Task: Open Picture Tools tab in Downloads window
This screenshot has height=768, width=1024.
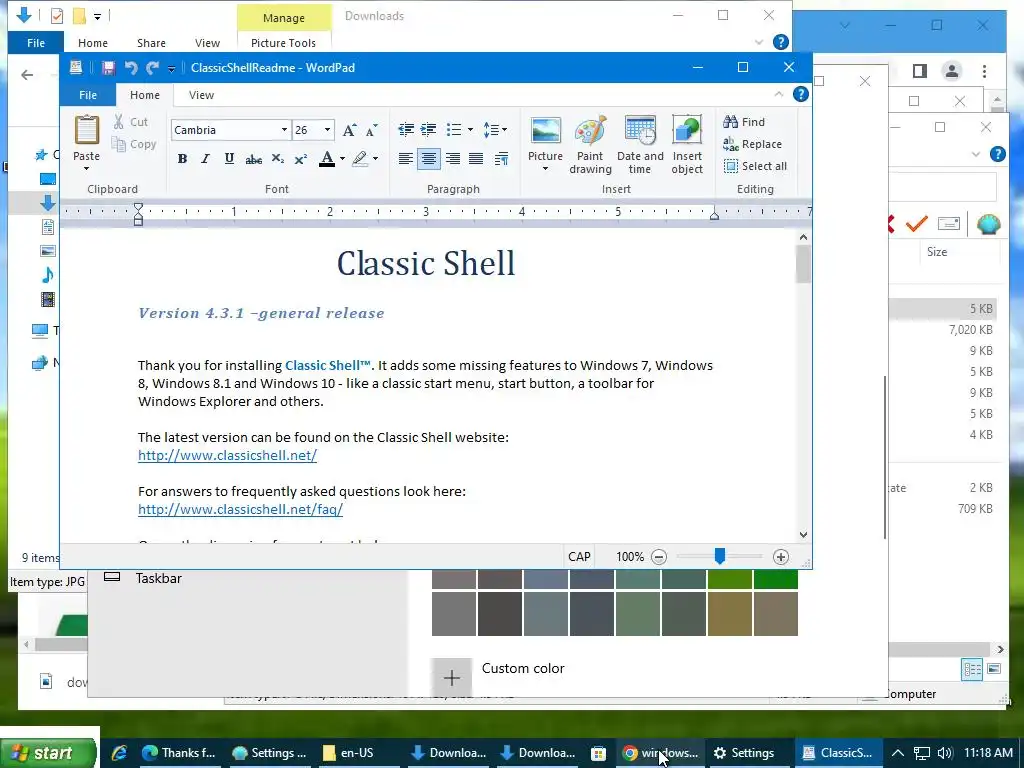Action: point(283,43)
